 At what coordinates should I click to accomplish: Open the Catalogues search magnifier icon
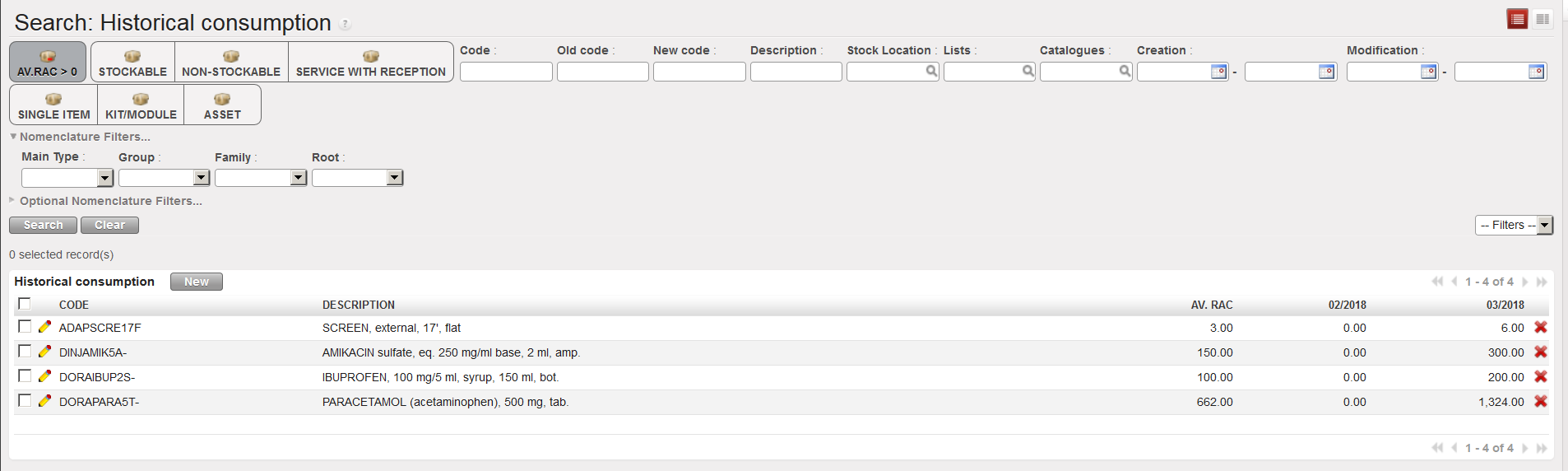(1125, 72)
